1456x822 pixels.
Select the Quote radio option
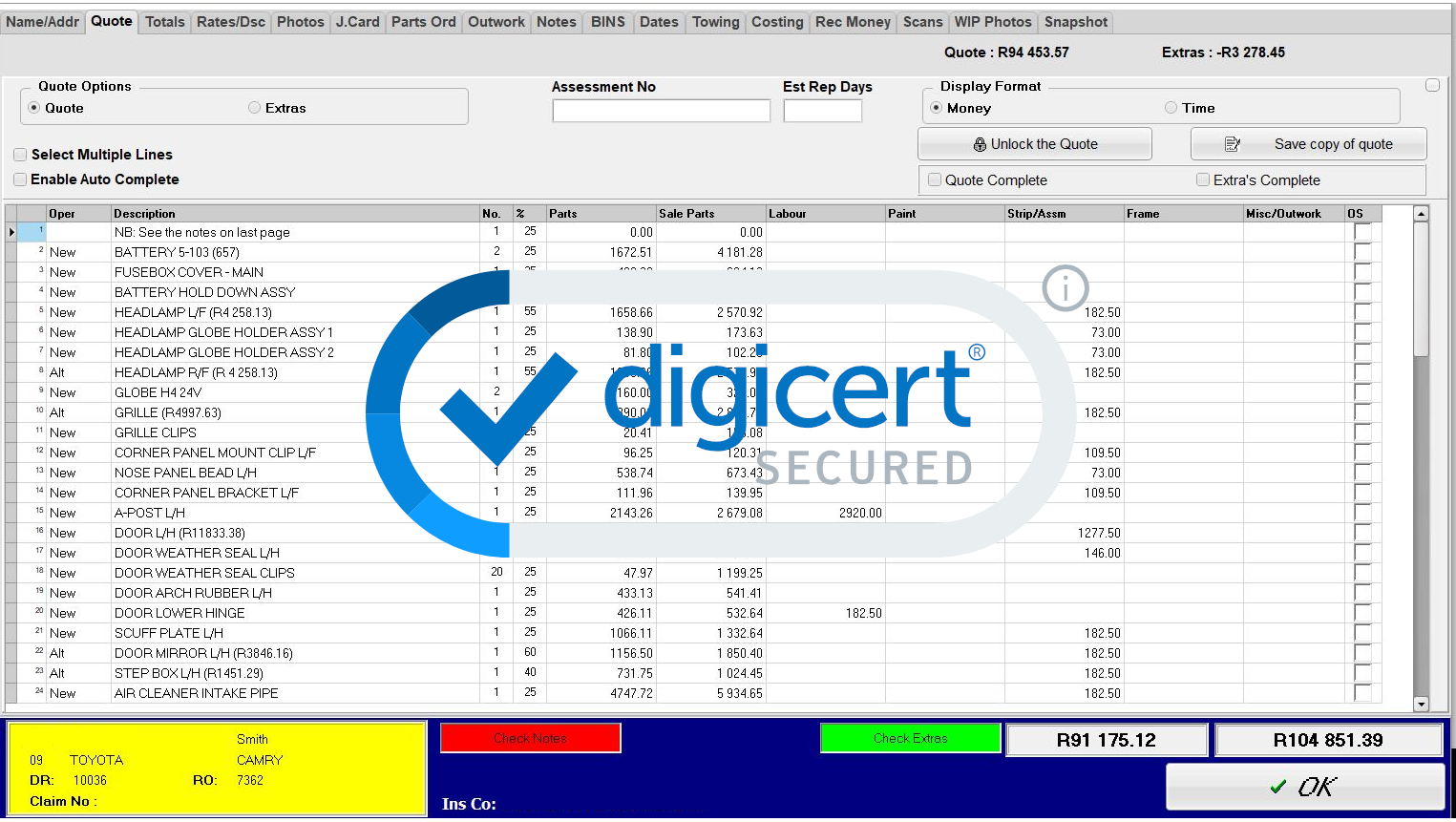click(34, 108)
